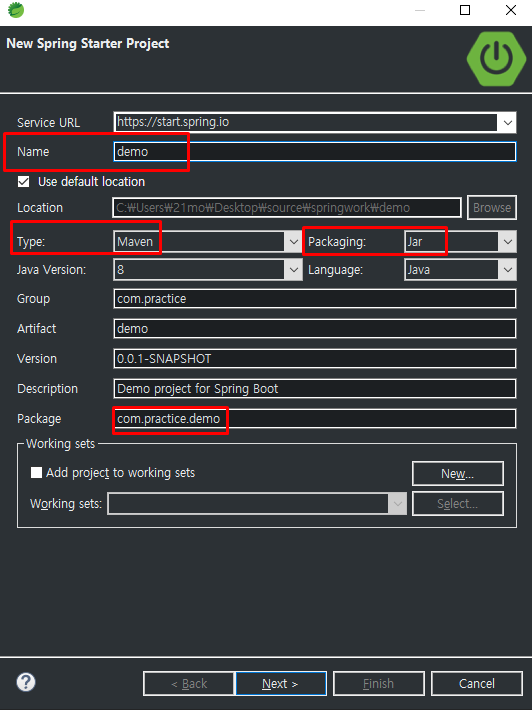532x710 pixels.
Task: Click the Artifact field
Action: (x=315, y=329)
